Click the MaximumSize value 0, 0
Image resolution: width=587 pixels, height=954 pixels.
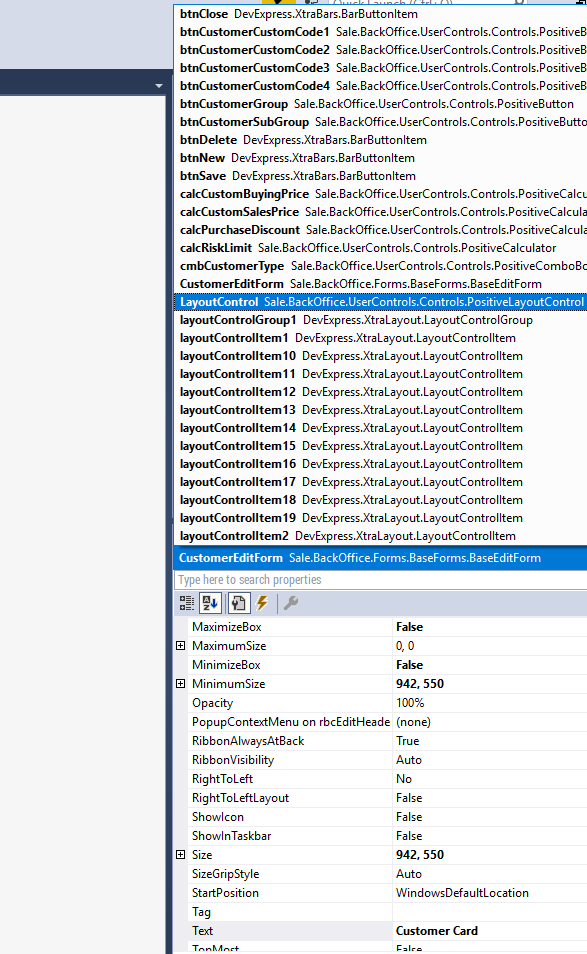pos(490,646)
